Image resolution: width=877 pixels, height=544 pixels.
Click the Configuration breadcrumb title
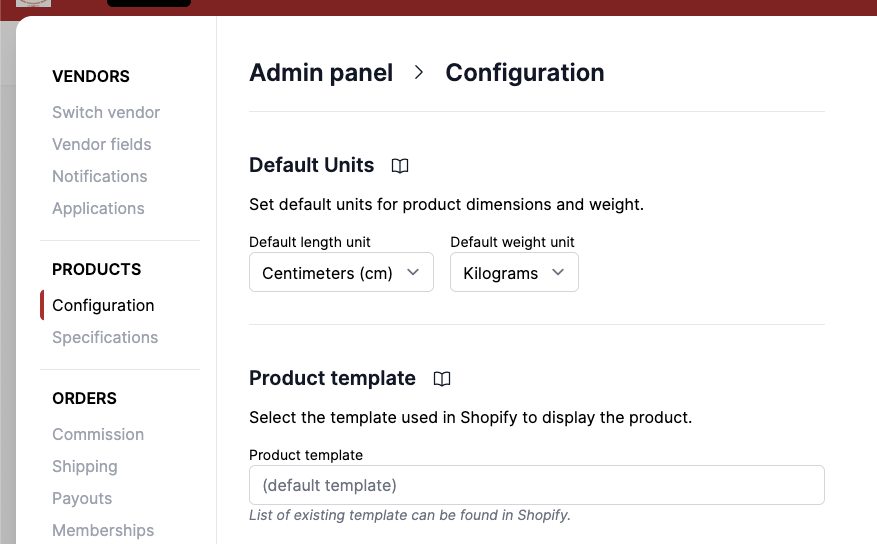(x=524, y=73)
